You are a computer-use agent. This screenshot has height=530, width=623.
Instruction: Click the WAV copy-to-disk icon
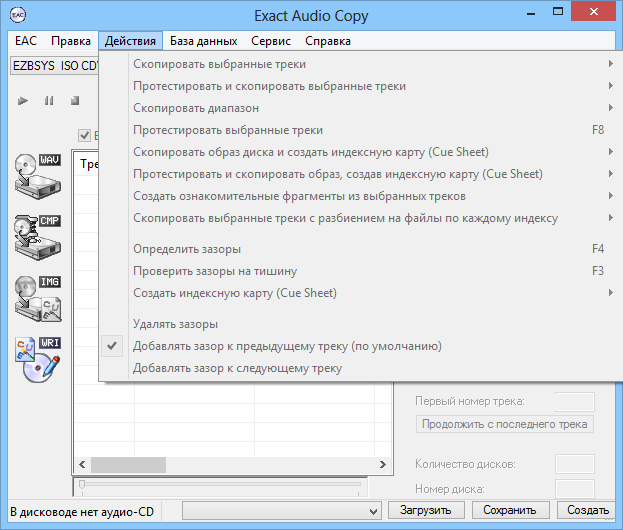coord(38,176)
